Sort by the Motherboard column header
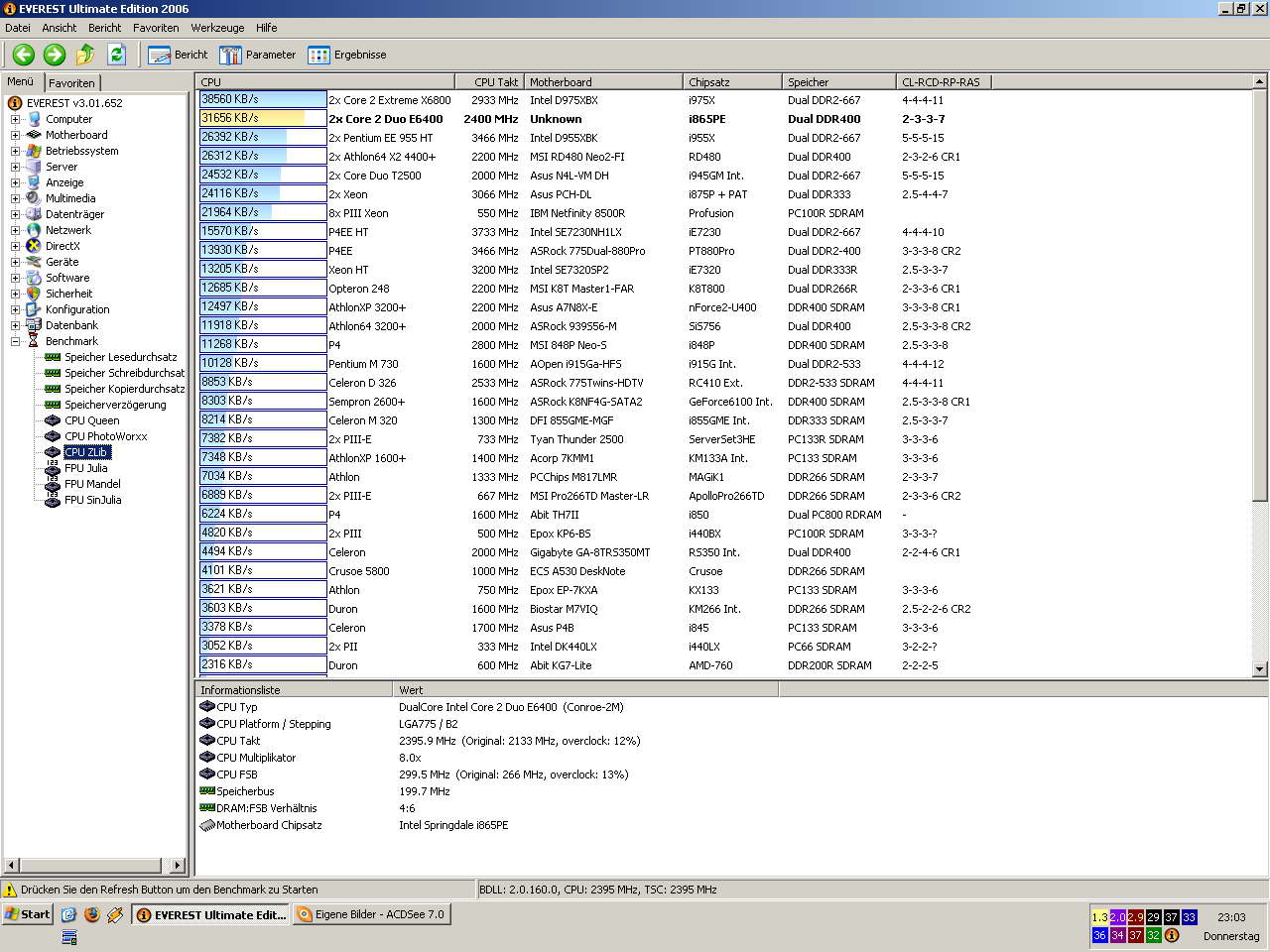Screen dimensions: 1270x952 pyautogui.click(x=603, y=82)
